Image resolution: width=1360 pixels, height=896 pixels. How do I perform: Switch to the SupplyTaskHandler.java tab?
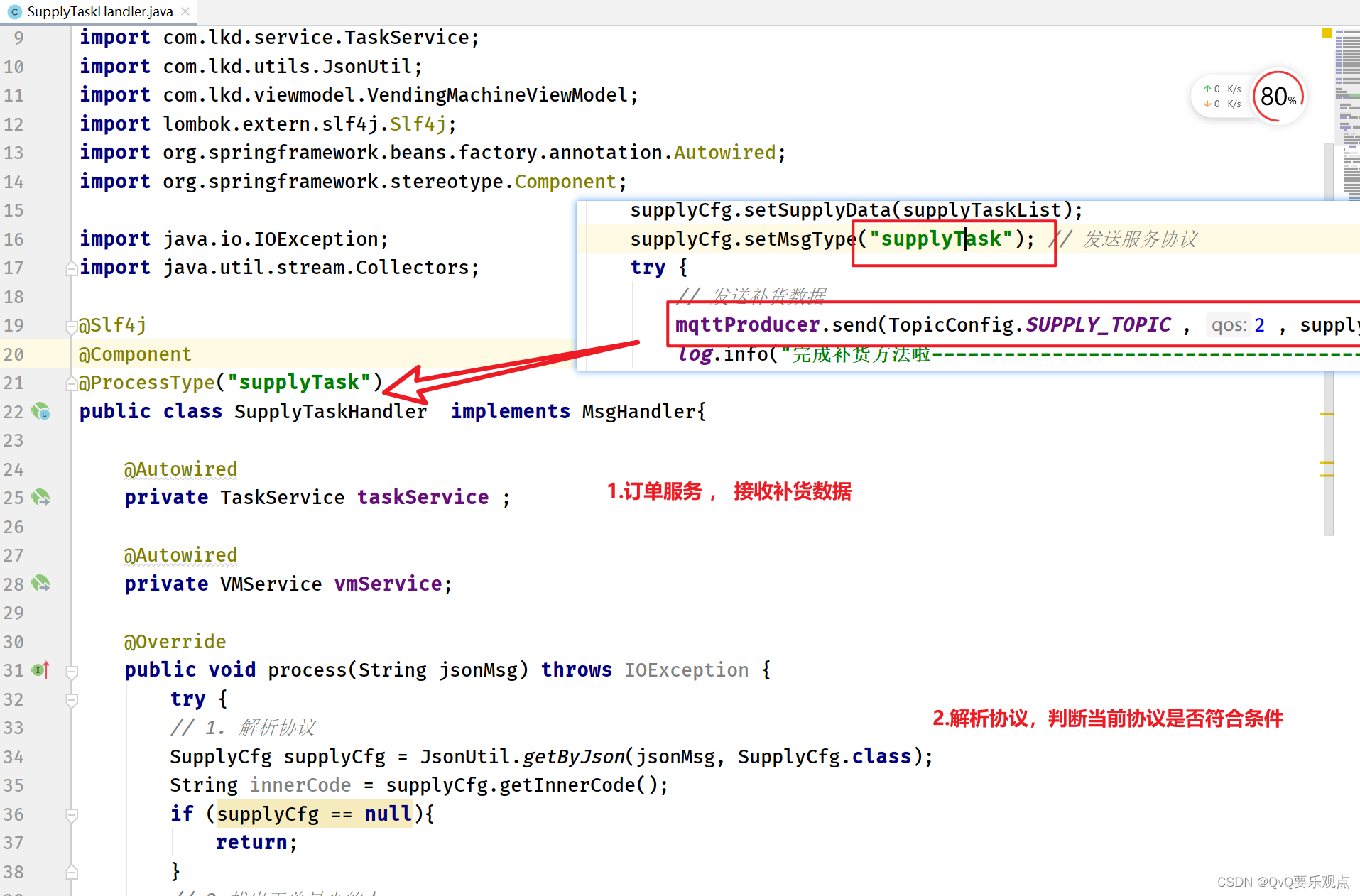click(x=99, y=11)
